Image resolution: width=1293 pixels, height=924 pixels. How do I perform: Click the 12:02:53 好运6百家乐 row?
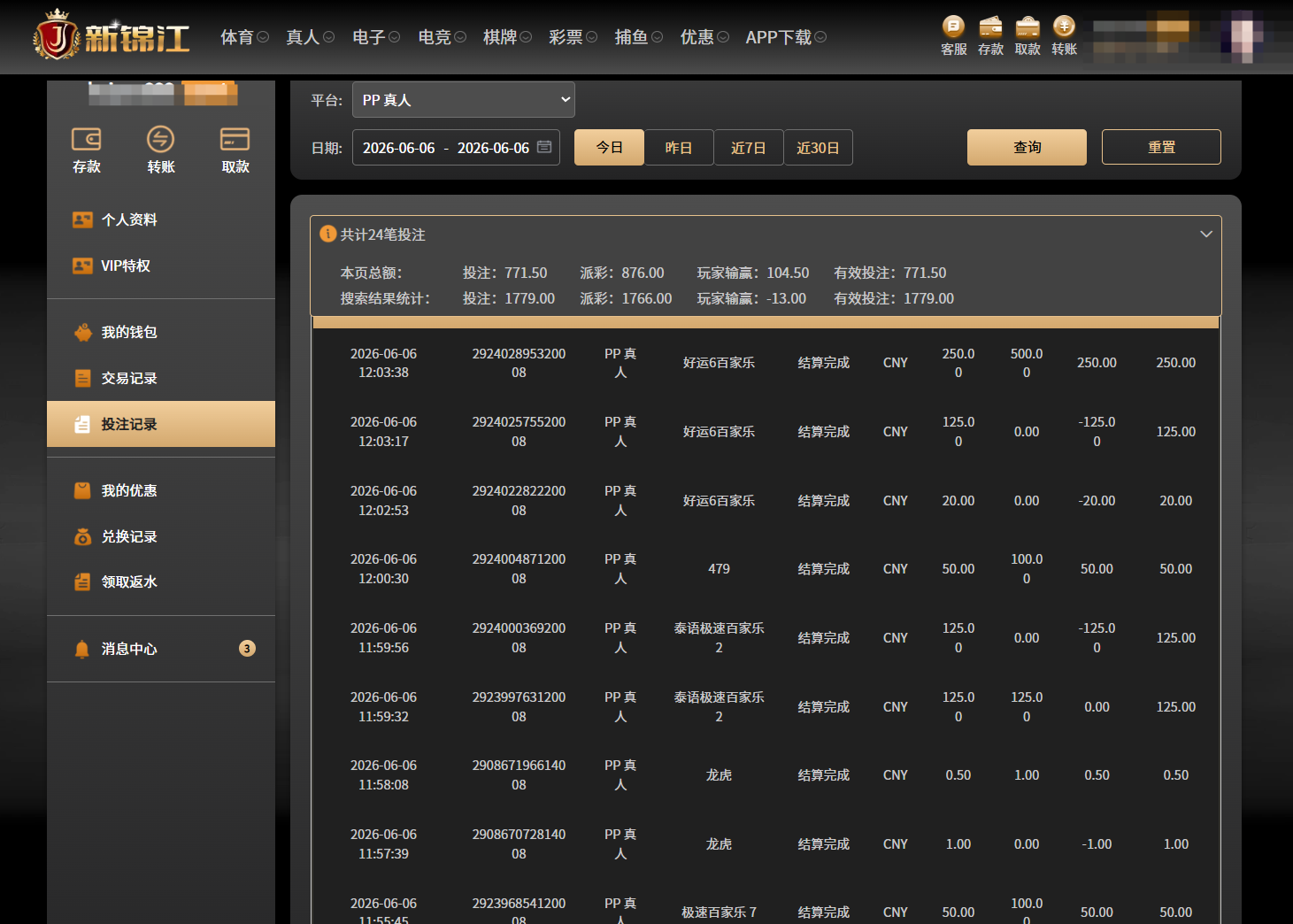point(766,501)
